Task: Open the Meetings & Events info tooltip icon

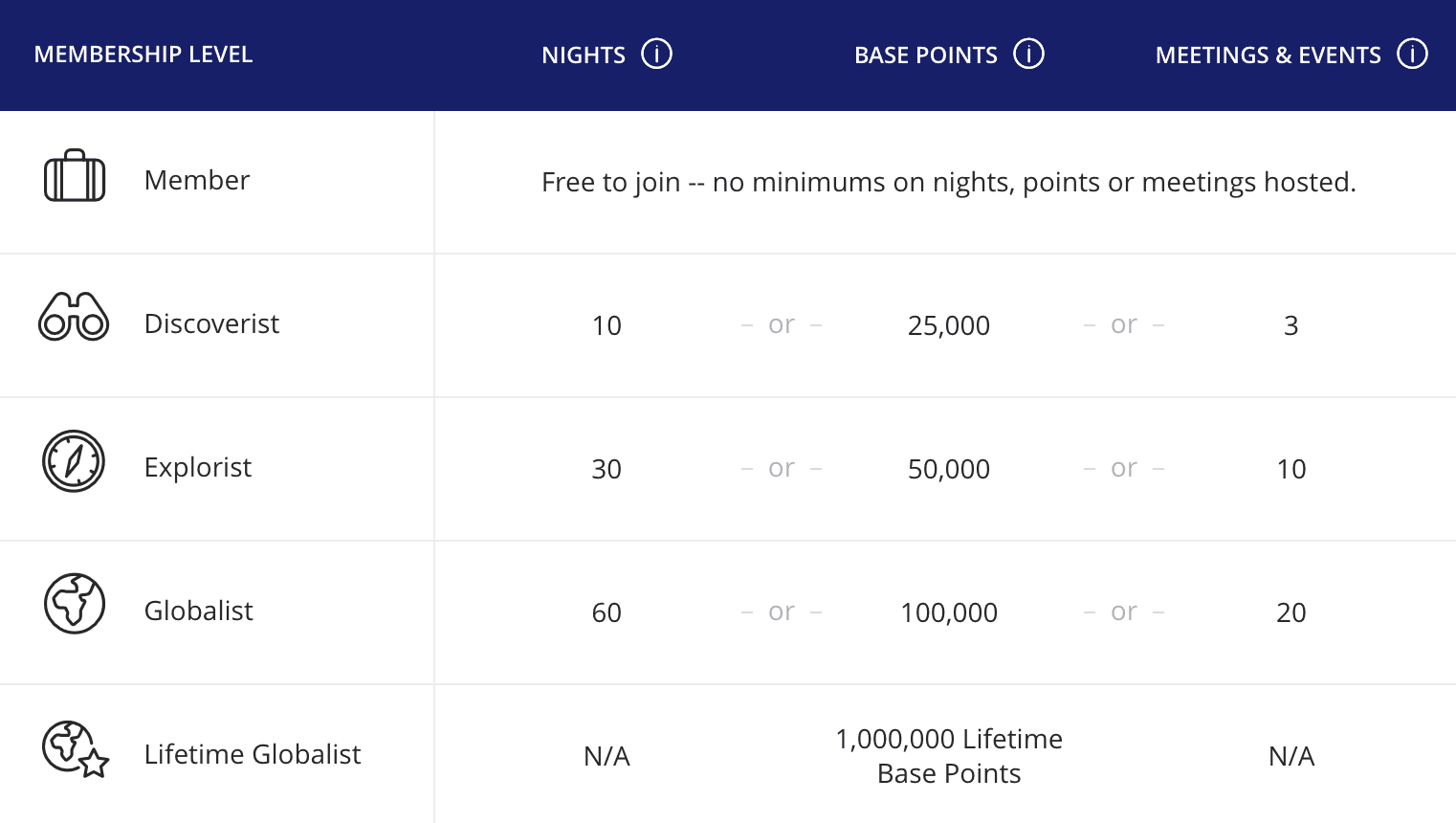Action: coord(1412,55)
